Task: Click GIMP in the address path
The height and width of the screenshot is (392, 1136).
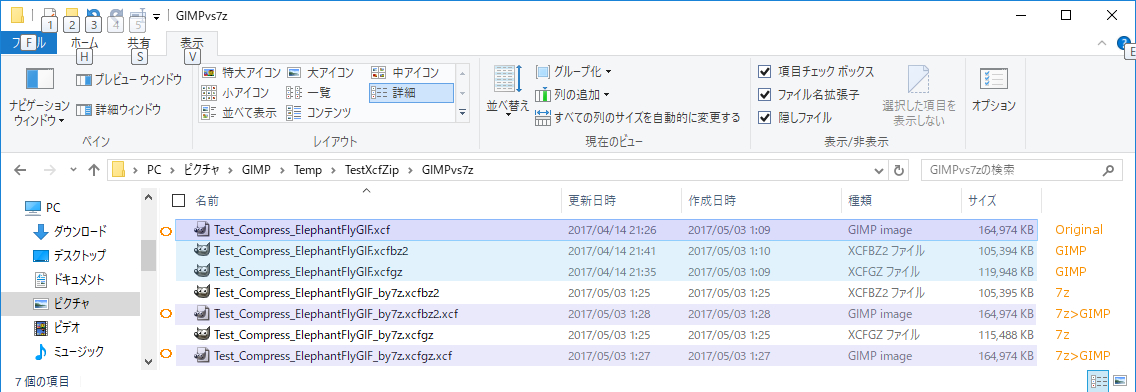Action: pos(256,170)
